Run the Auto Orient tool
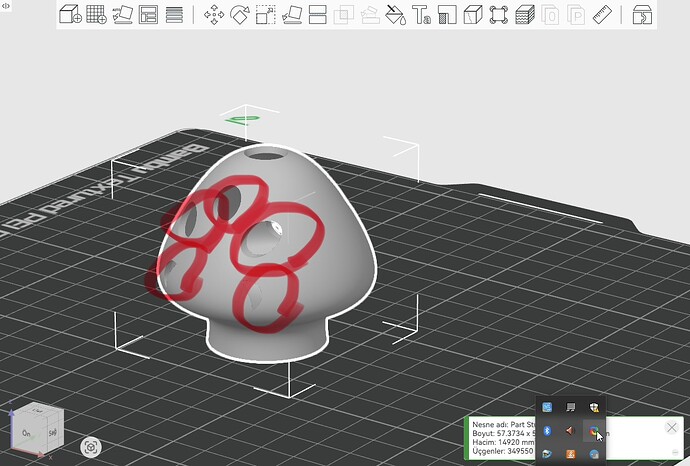Screen dimensions: 690x466 tap(122, 15)
